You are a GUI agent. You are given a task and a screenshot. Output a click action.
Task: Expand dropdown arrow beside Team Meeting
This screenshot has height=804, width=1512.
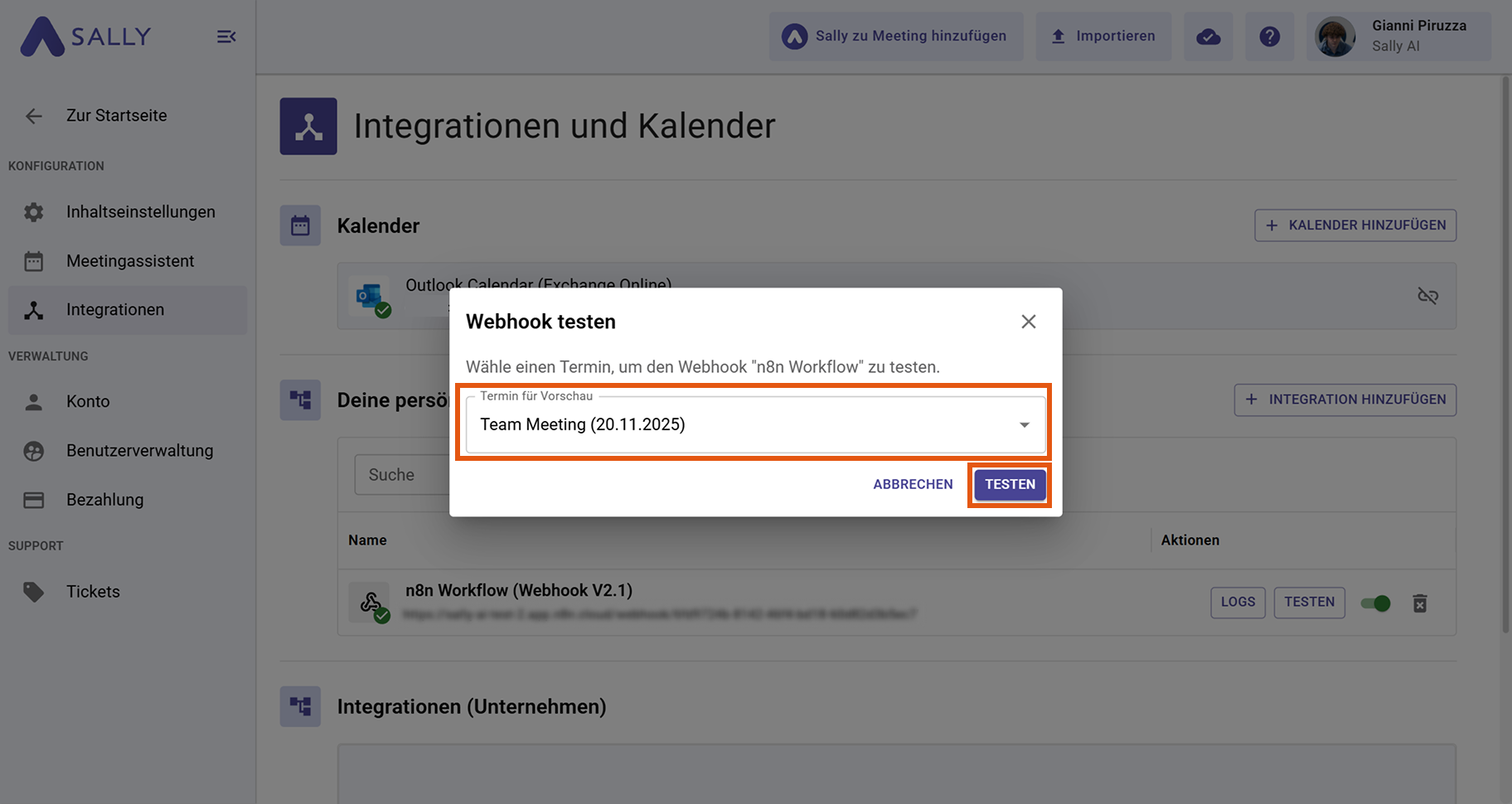coord(1025,425)
